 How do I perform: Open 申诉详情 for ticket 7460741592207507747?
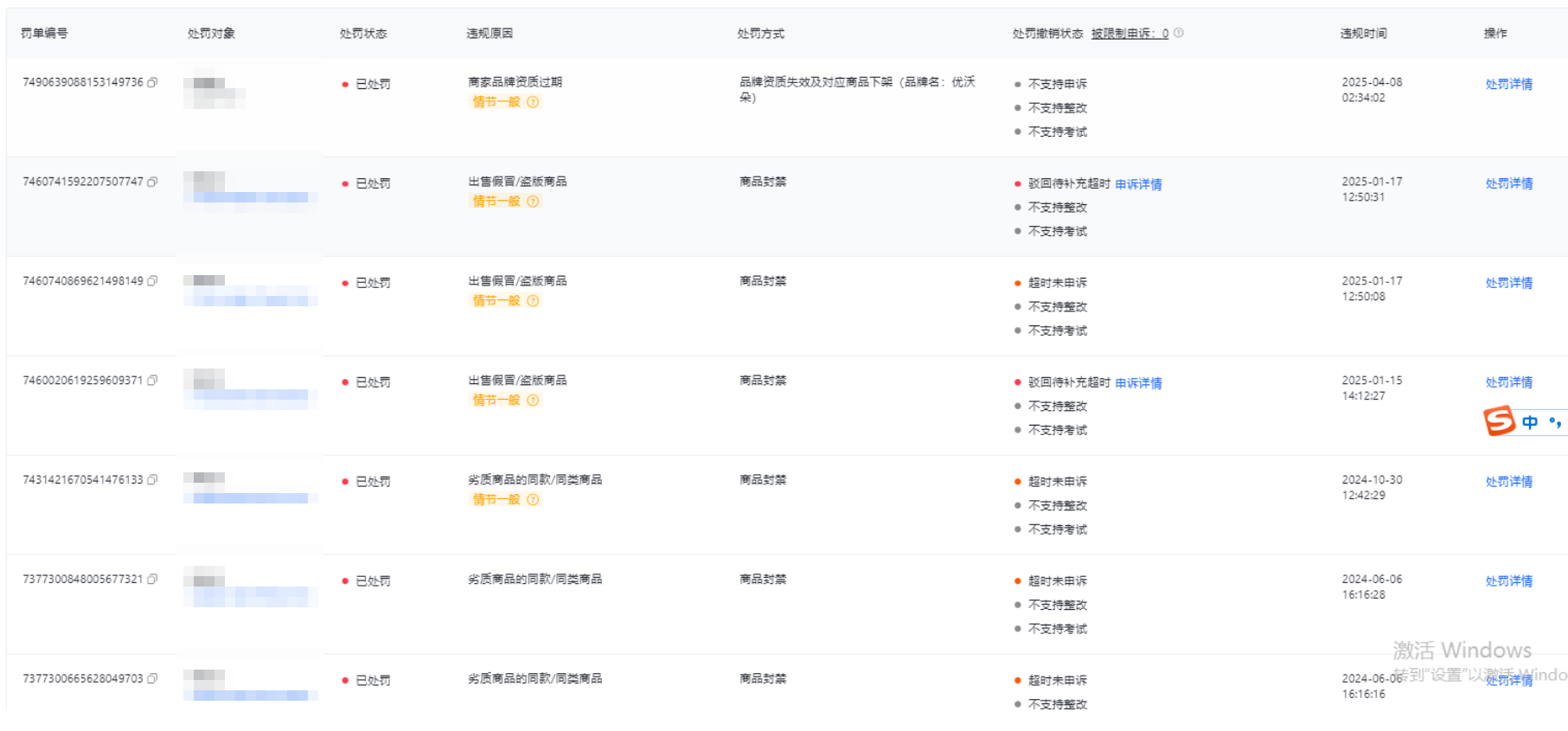pos(1138,184)
